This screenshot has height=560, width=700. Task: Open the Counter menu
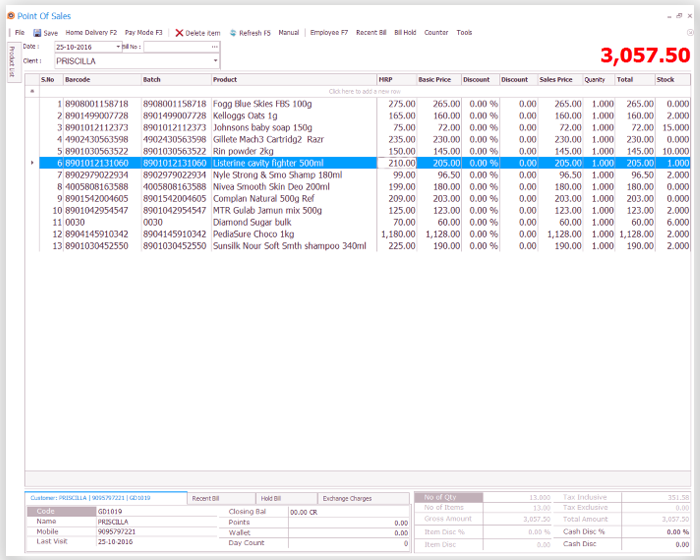436,33
